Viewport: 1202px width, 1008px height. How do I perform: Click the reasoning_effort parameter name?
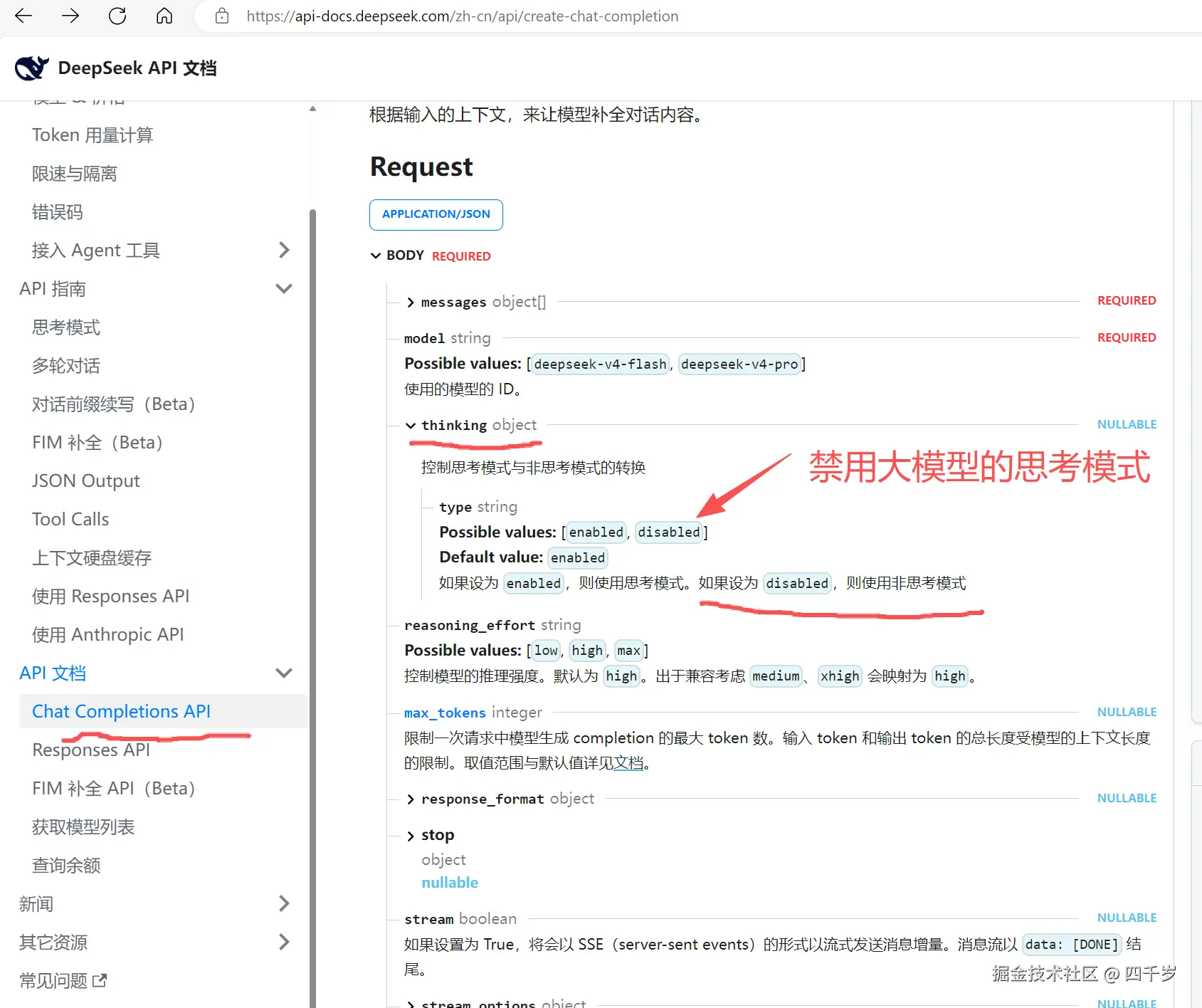pyautogui.click(x=470, y=625)
